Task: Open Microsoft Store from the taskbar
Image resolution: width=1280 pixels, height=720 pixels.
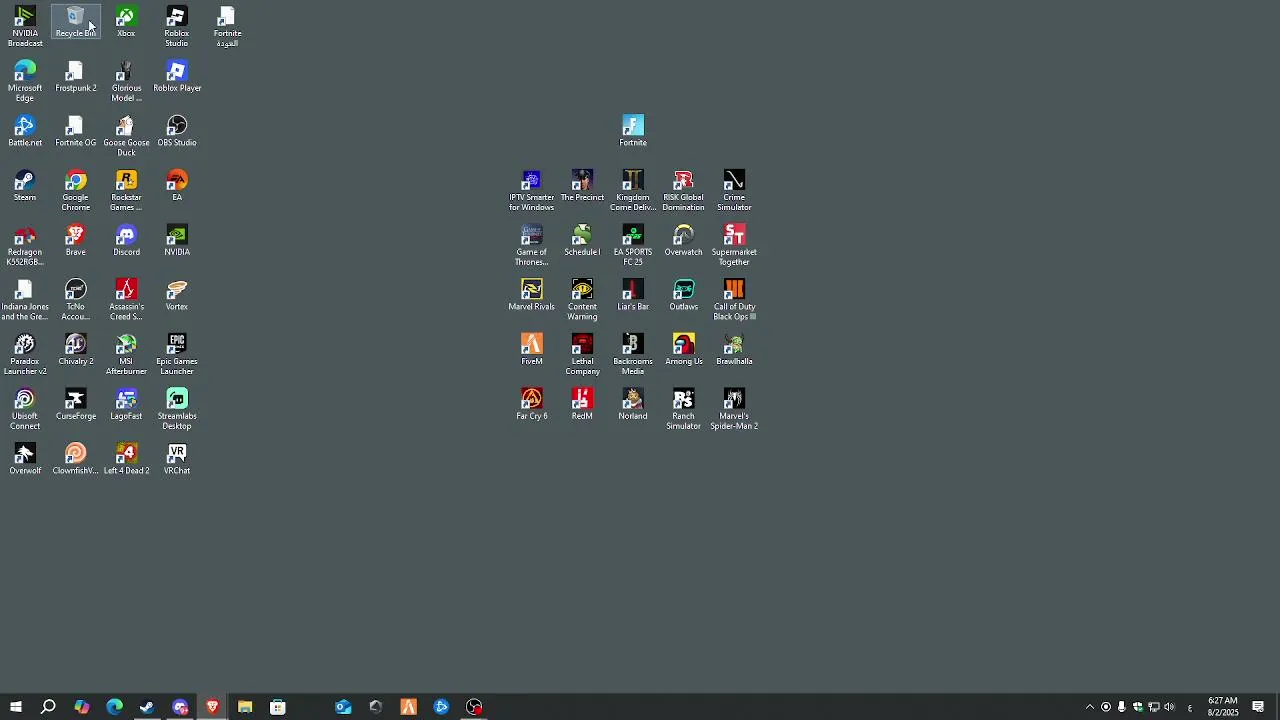Action: coord(278,707)
